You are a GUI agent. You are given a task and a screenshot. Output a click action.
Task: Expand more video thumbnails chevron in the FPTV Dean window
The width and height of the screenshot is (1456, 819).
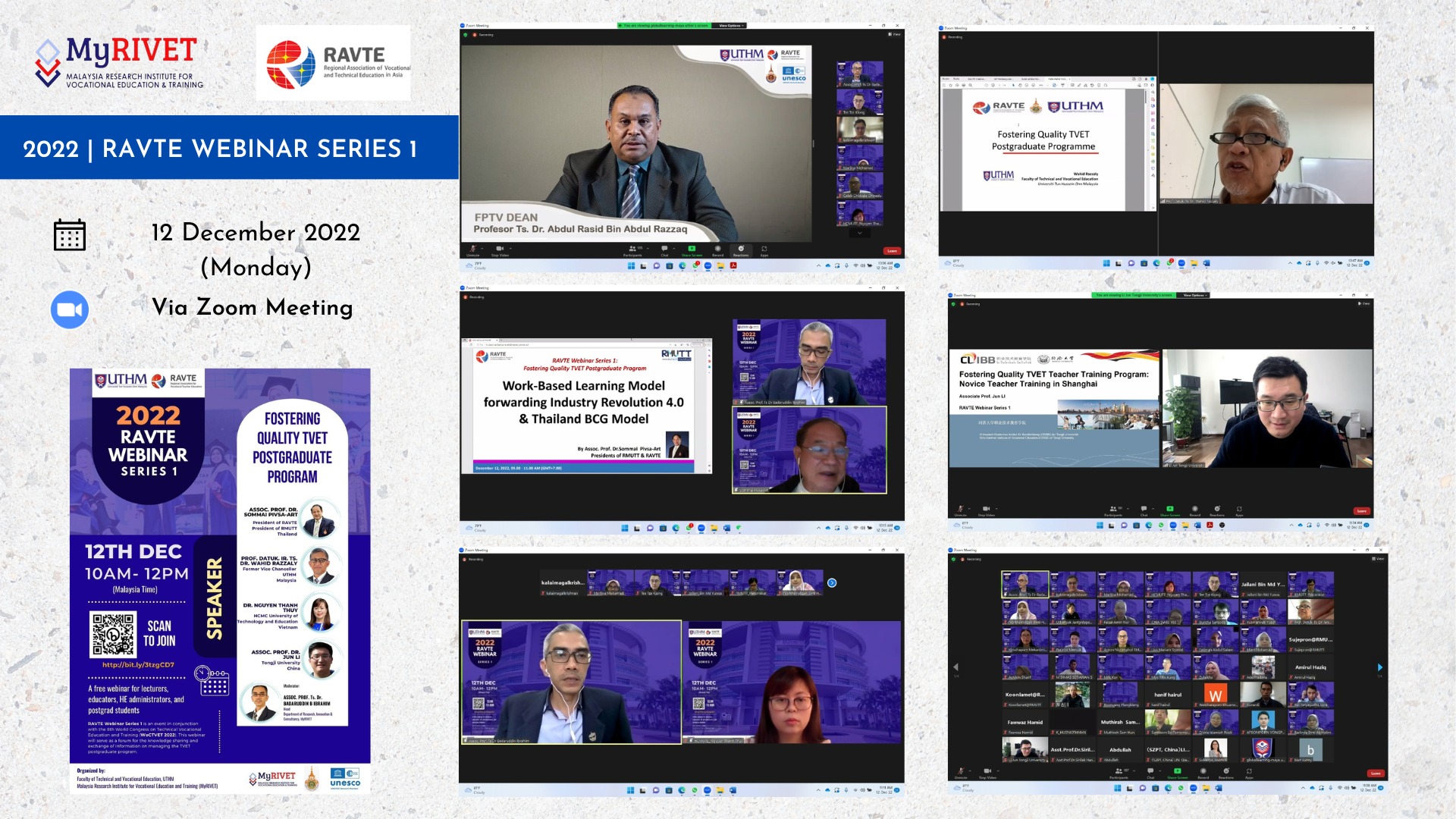[x=859, y=233]
